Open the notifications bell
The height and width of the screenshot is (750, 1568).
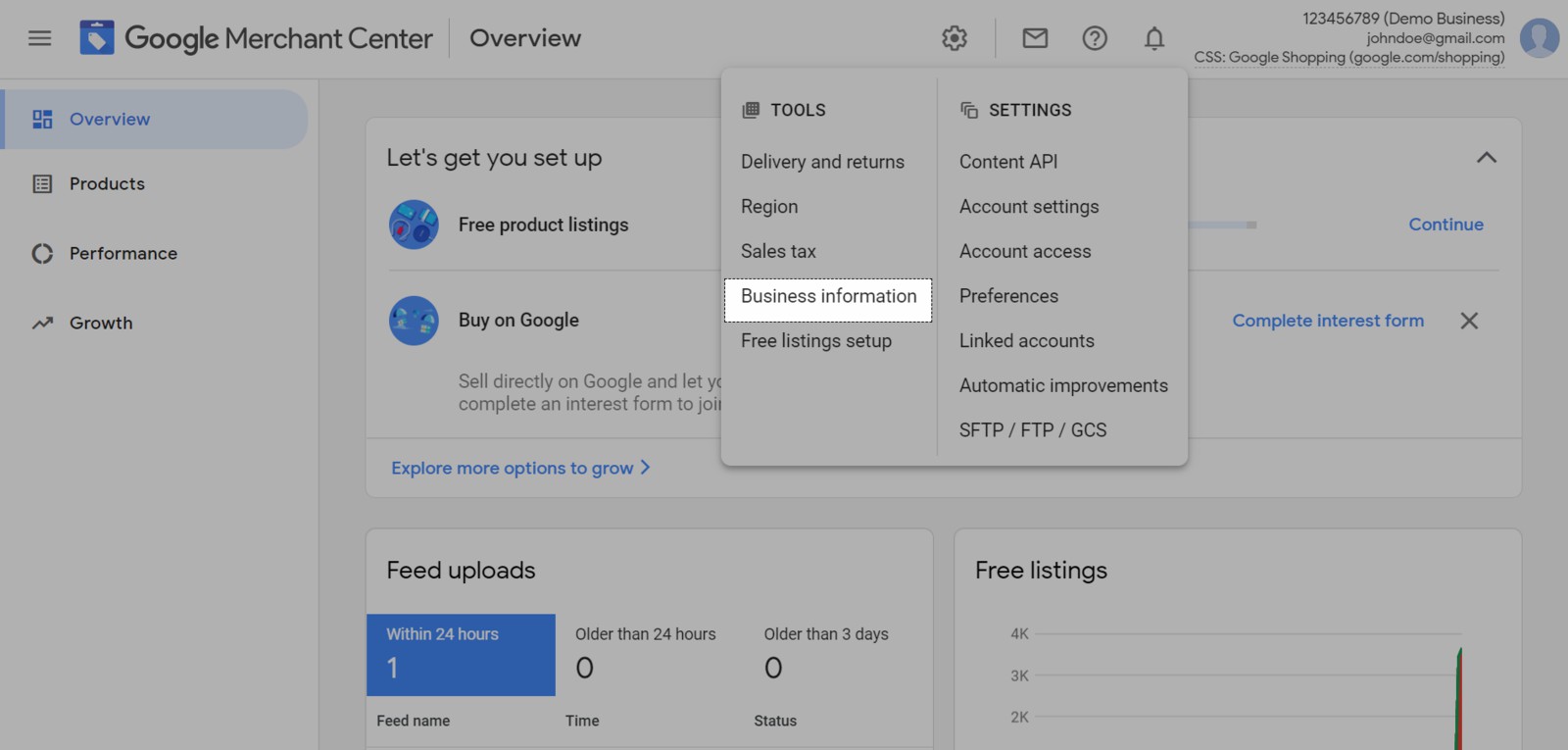point(1154,38)
